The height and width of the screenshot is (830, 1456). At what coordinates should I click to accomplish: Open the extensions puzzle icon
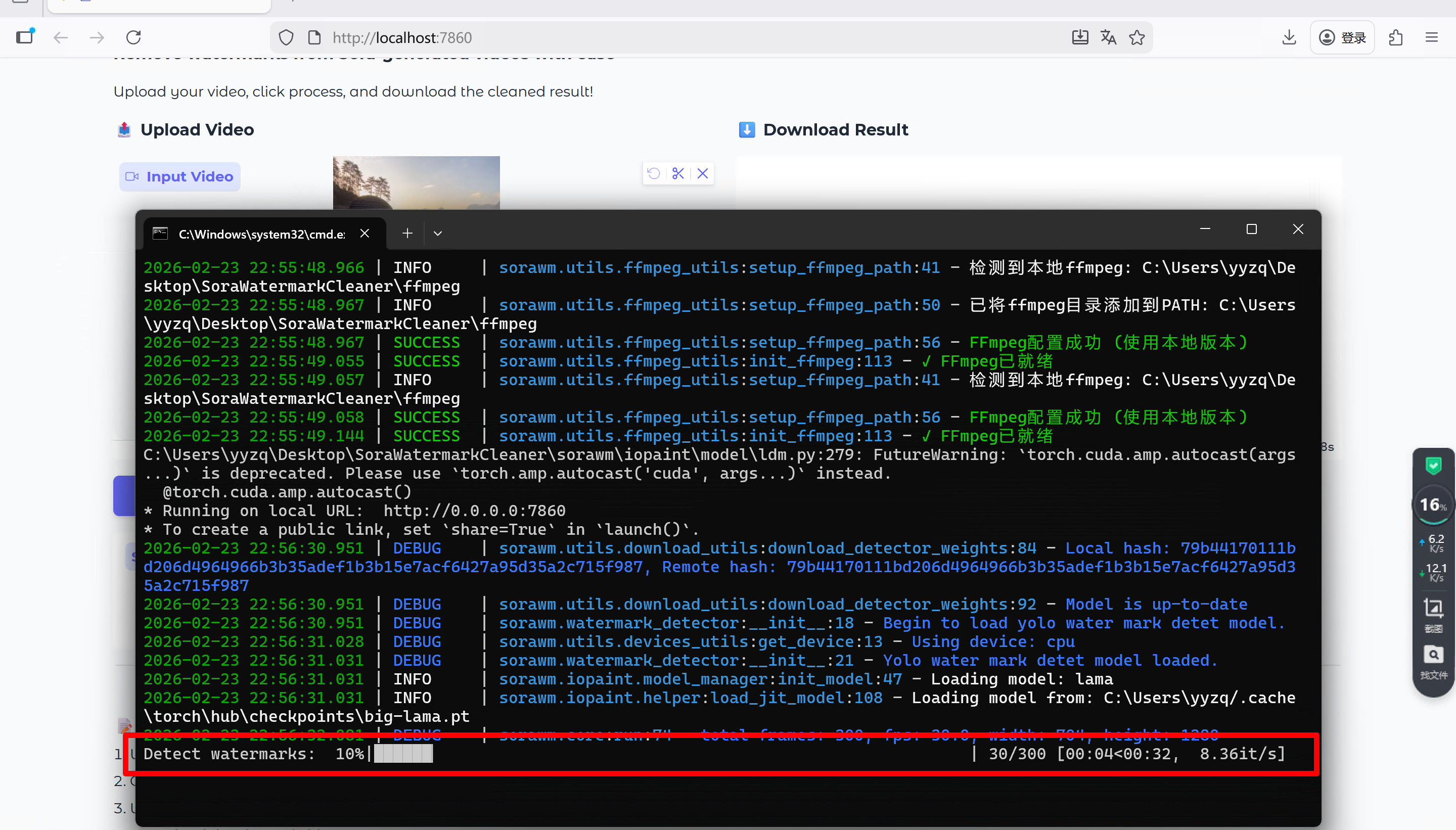click(x=1395, y=37)
